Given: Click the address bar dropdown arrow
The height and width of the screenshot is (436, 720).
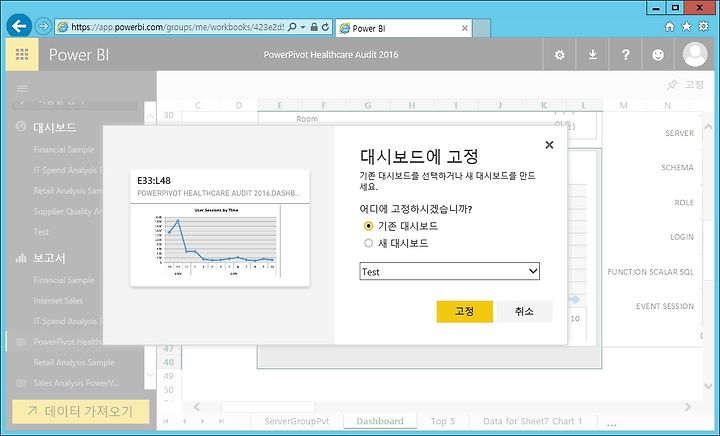Looking at the screenshot, I should coord(303,27).
